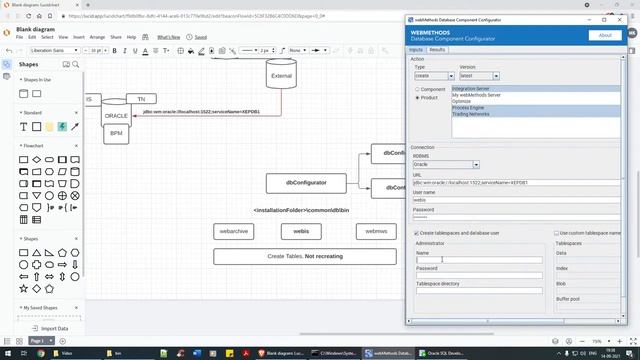Screen dimensions: 640x360
Task: Select My webMethods Server in product list
Action: pyautogui.click(x=536, y=95)
